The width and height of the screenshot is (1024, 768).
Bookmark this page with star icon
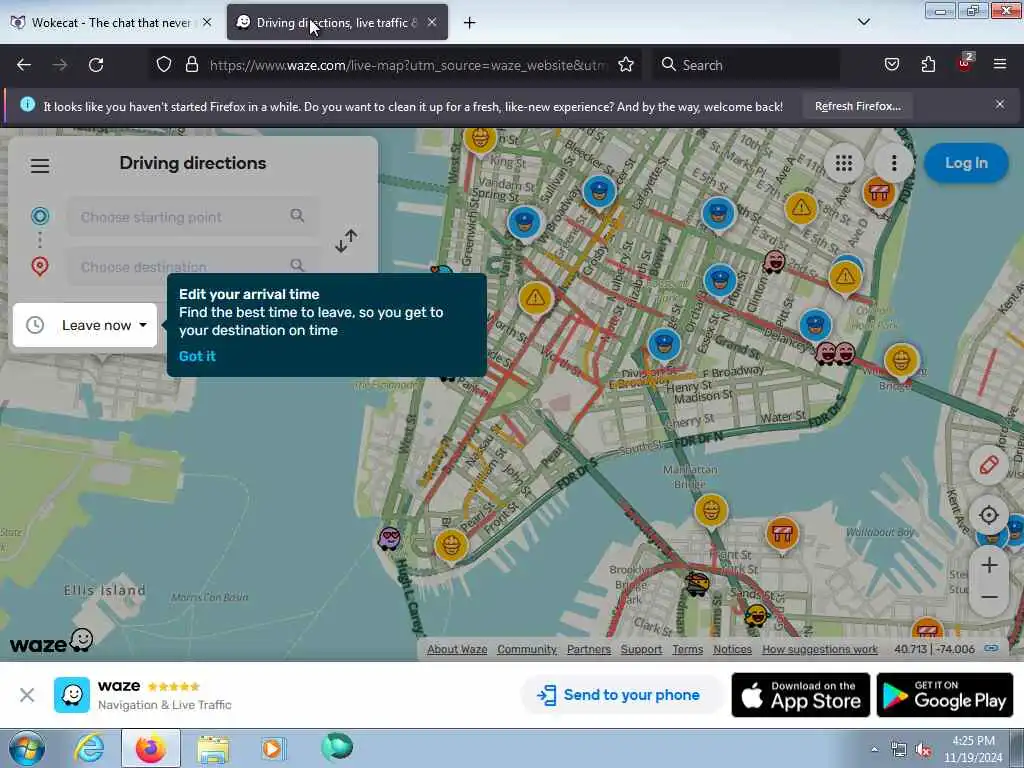coord(626,65)
